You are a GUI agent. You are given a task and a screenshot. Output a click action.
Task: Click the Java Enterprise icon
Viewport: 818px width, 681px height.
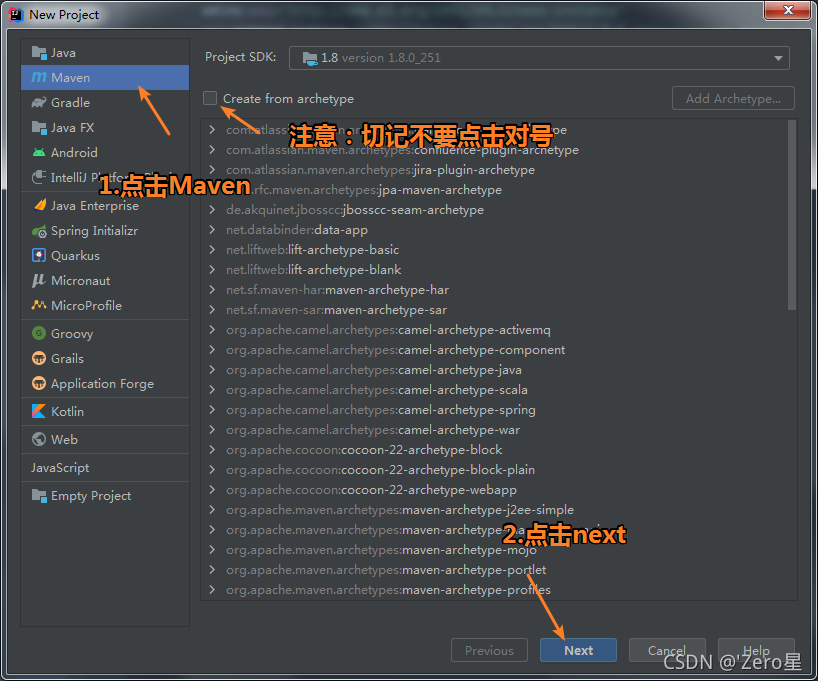coord(39,206)
